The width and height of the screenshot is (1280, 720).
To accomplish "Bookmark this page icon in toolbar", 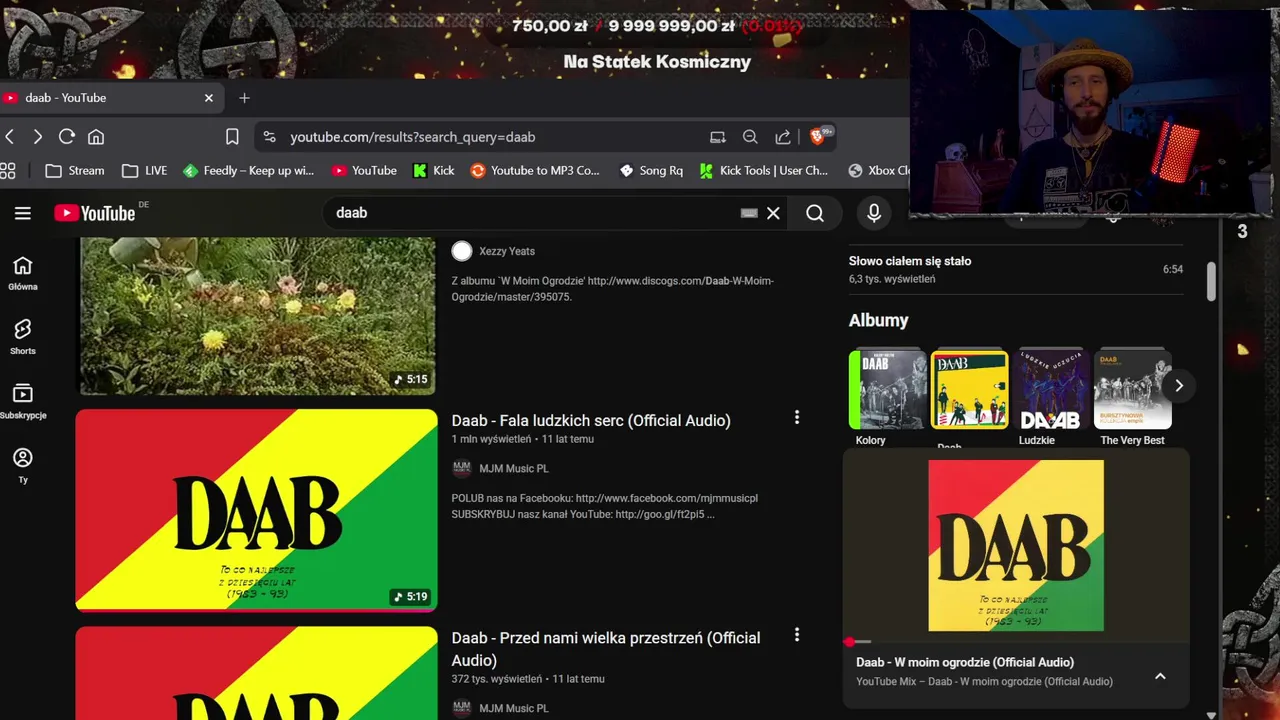I will pos(232,137).
